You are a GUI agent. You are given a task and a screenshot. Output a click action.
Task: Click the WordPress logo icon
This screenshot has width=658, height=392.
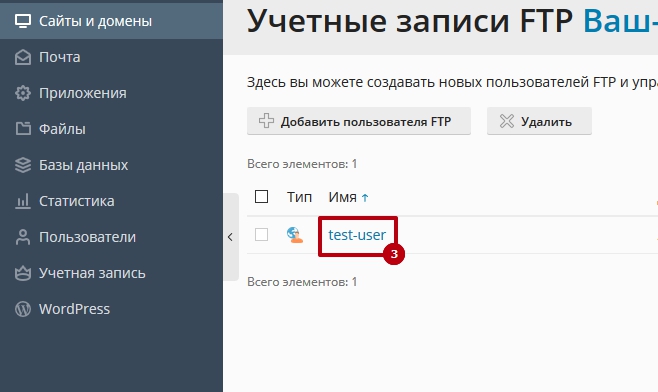tap(23, 309)
